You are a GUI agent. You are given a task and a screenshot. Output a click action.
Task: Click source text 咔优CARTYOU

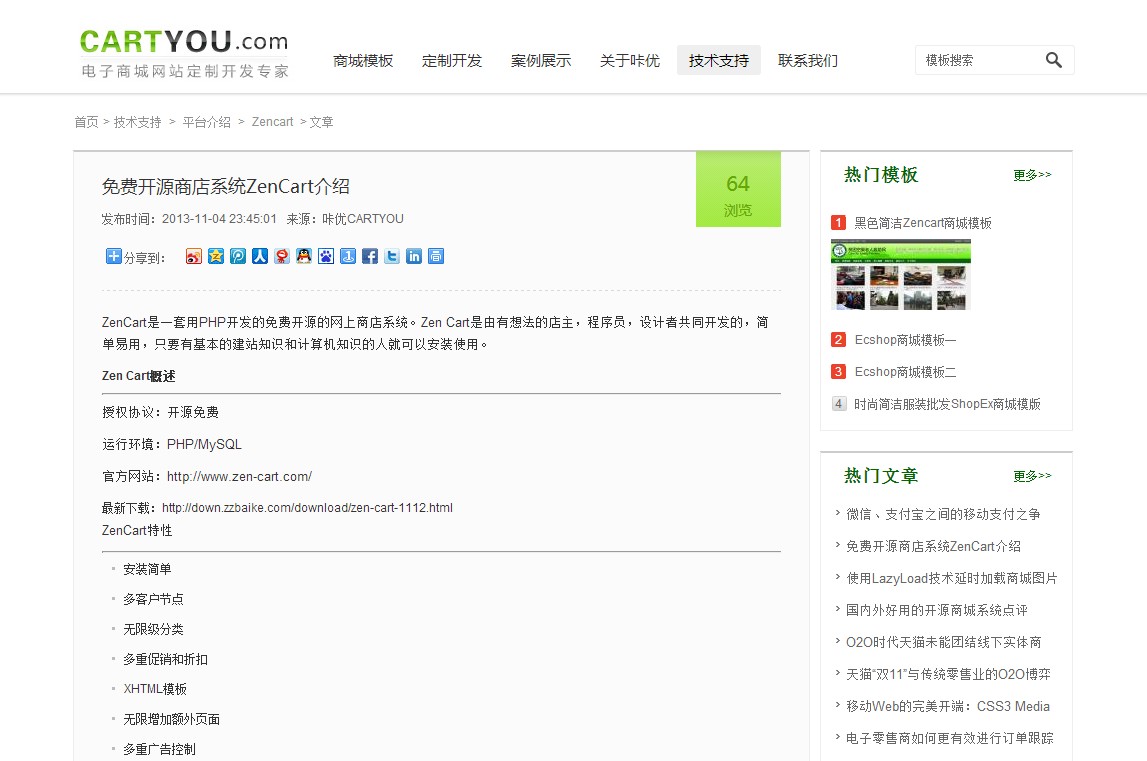click(363, 219)
